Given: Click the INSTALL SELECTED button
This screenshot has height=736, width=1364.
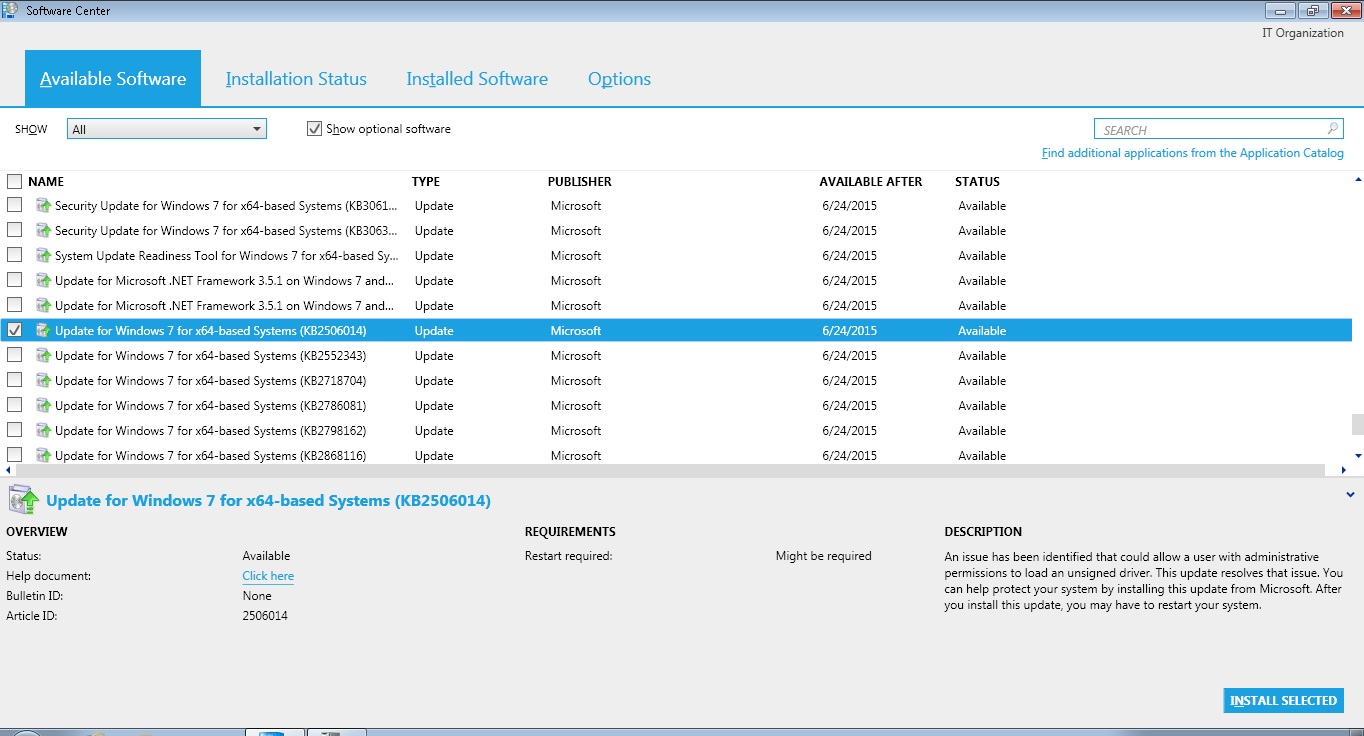Looking at the screenshot, I should coord(1283,701).
